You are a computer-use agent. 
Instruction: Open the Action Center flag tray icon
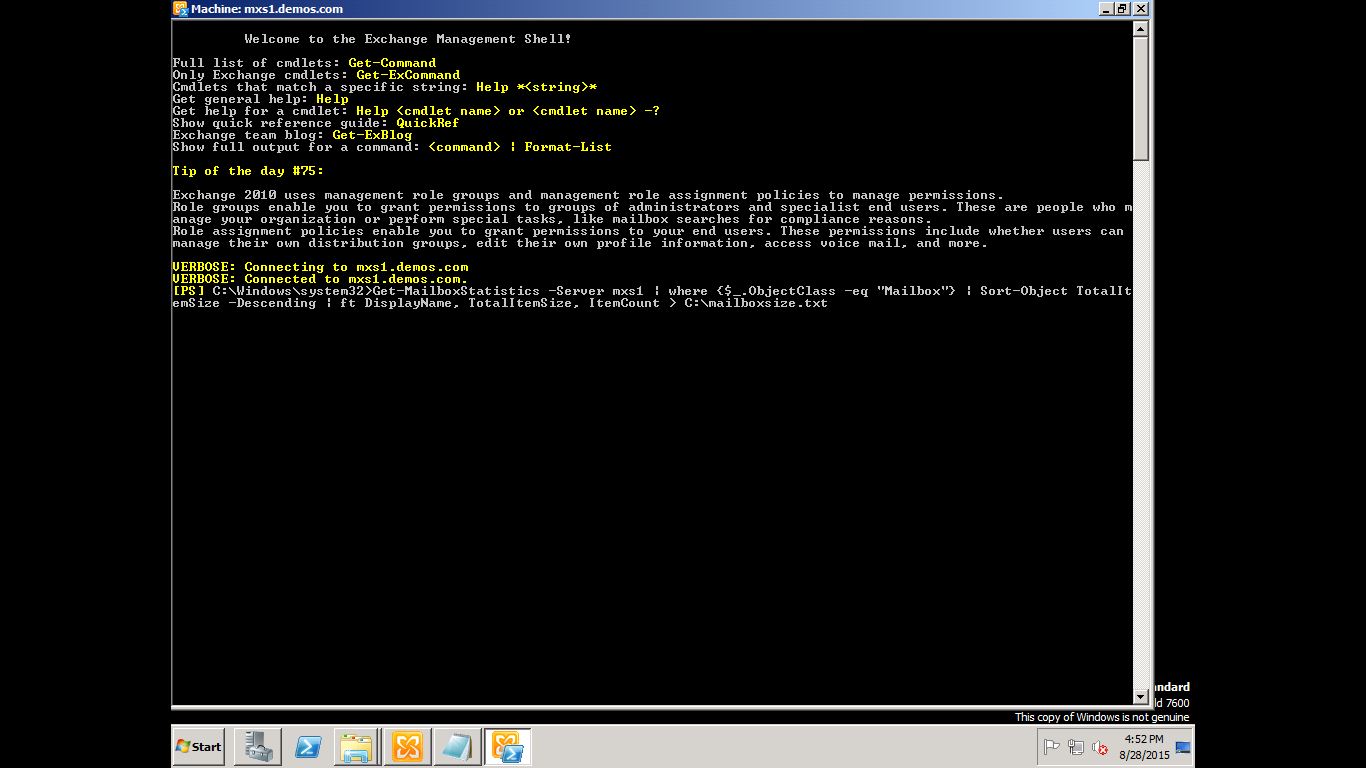[1052, 747]
